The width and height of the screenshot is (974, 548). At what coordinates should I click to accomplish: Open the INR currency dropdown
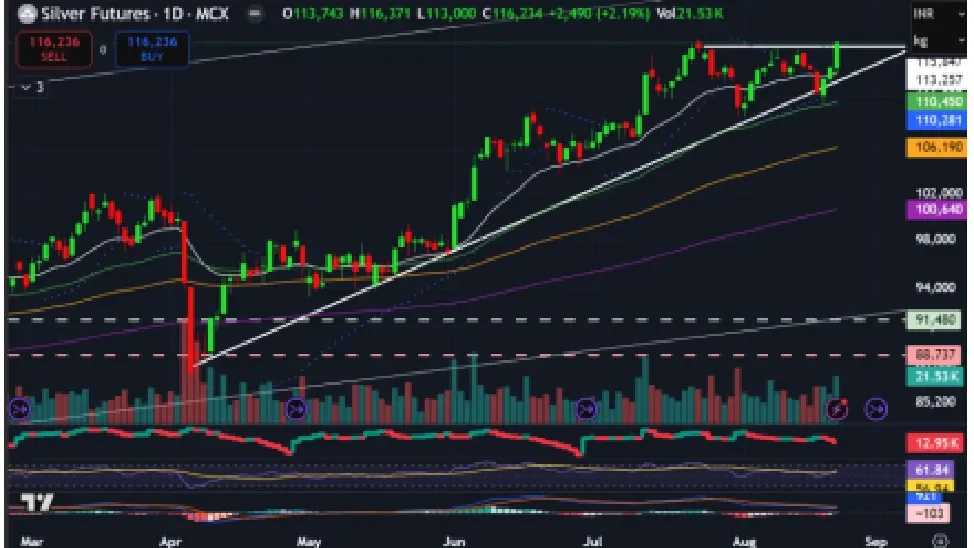939,14
